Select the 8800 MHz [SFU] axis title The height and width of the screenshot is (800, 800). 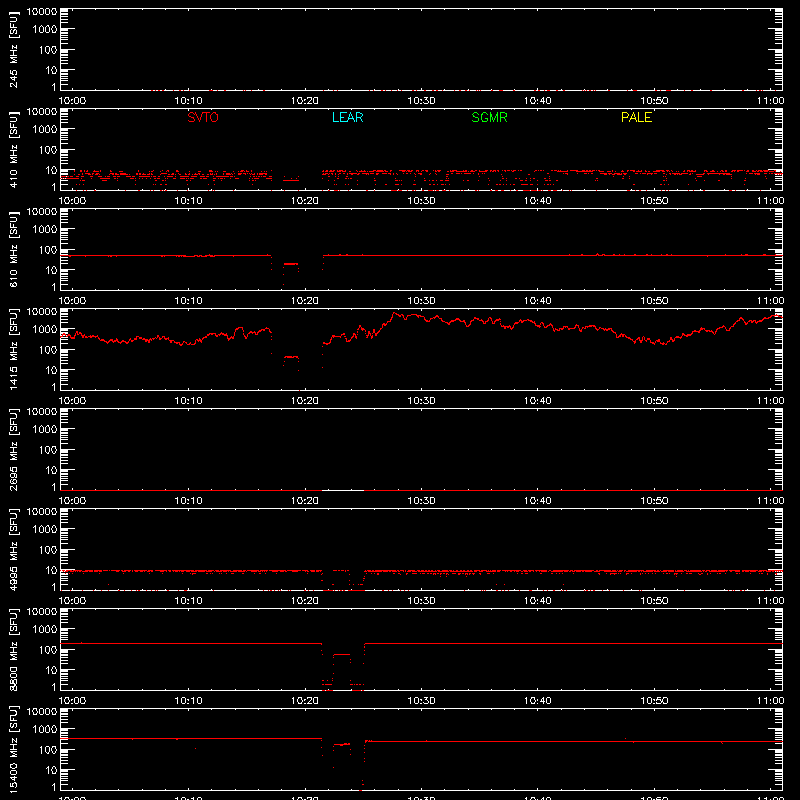[x=13, y=649]
